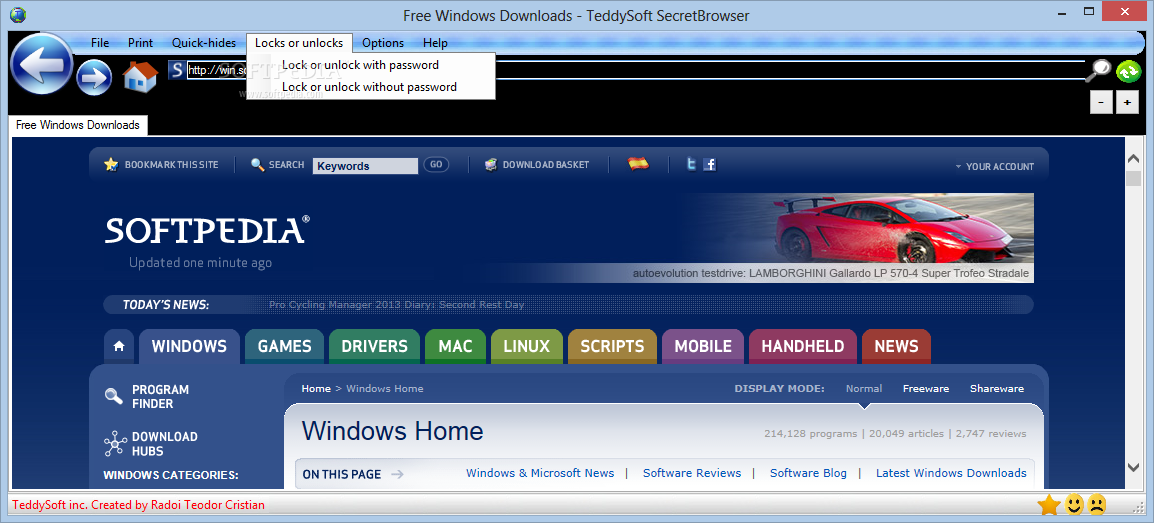The image size is (1154, 523).
Task: Open the SCRIPTS category tab
Action: [x=612, y=346]
